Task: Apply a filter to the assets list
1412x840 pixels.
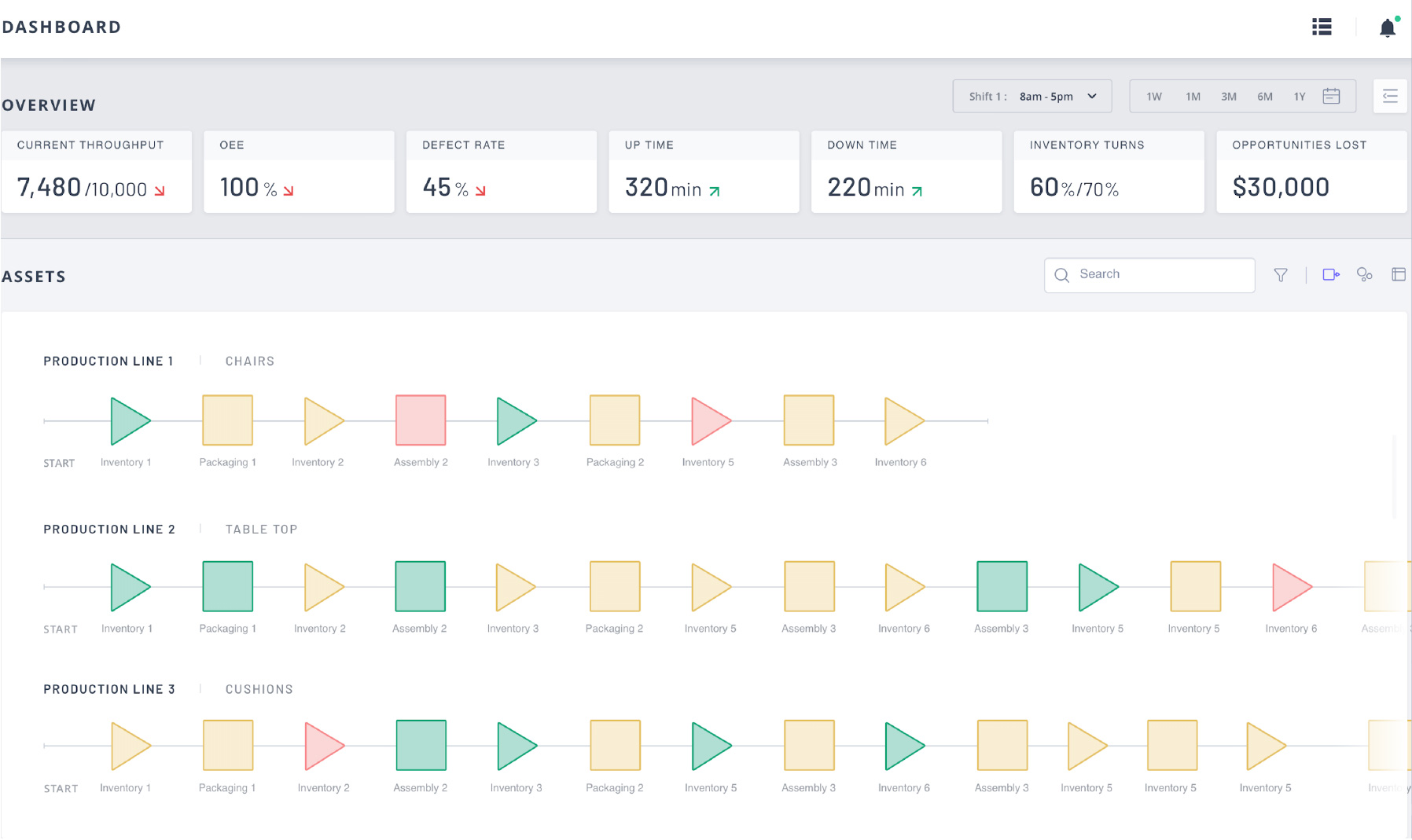Action: [1281, 274]
